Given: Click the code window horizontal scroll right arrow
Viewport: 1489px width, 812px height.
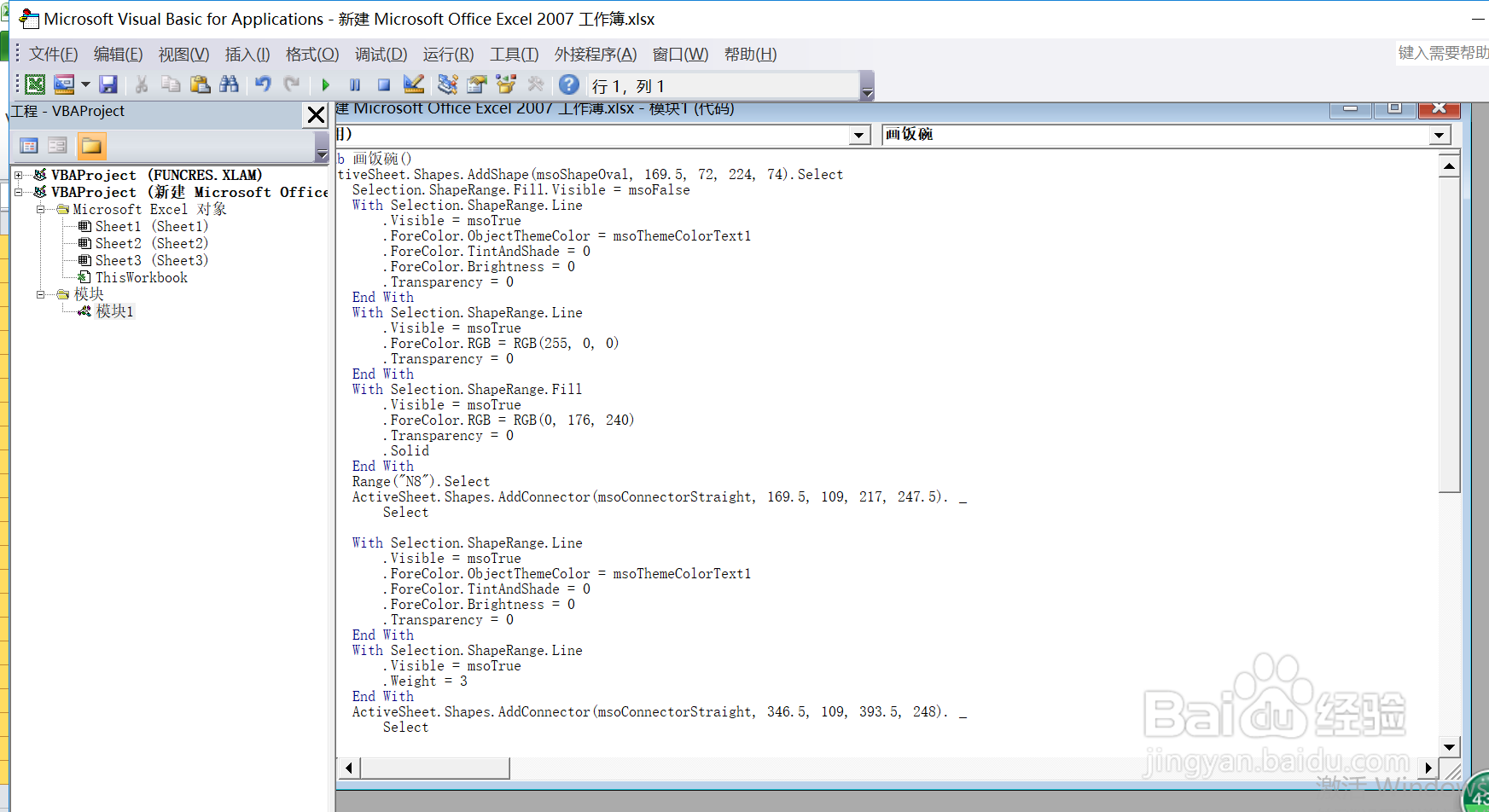Looking at the screenshot, I should pos(1428,768).
